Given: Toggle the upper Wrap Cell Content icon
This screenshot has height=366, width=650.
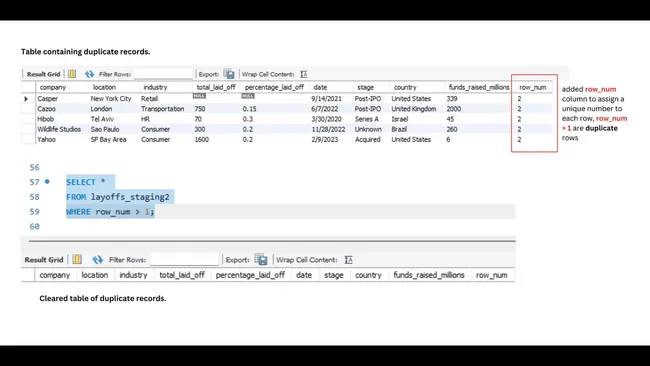Looking at the screenshot, I should click(303, 74).
